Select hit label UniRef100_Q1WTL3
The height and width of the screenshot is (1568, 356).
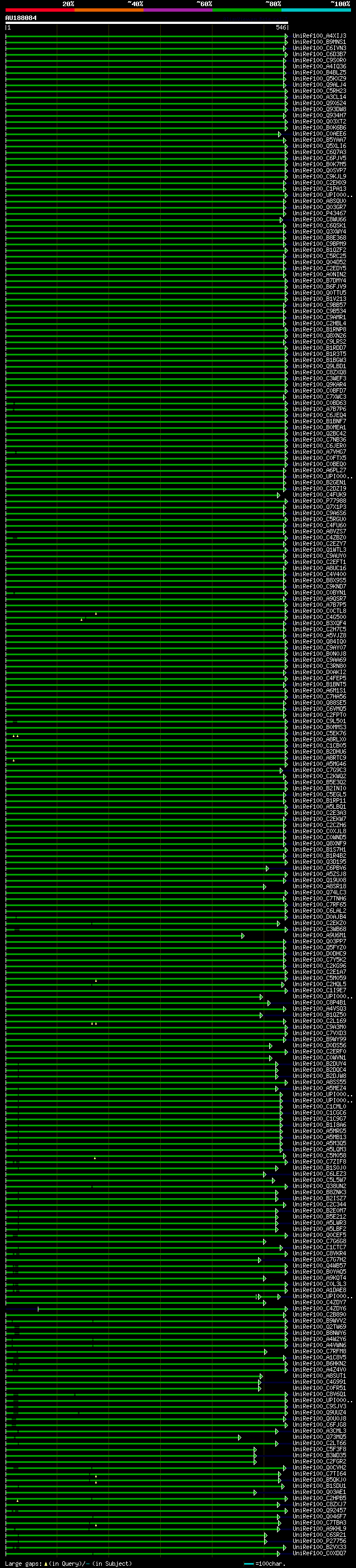coord(319,550)
